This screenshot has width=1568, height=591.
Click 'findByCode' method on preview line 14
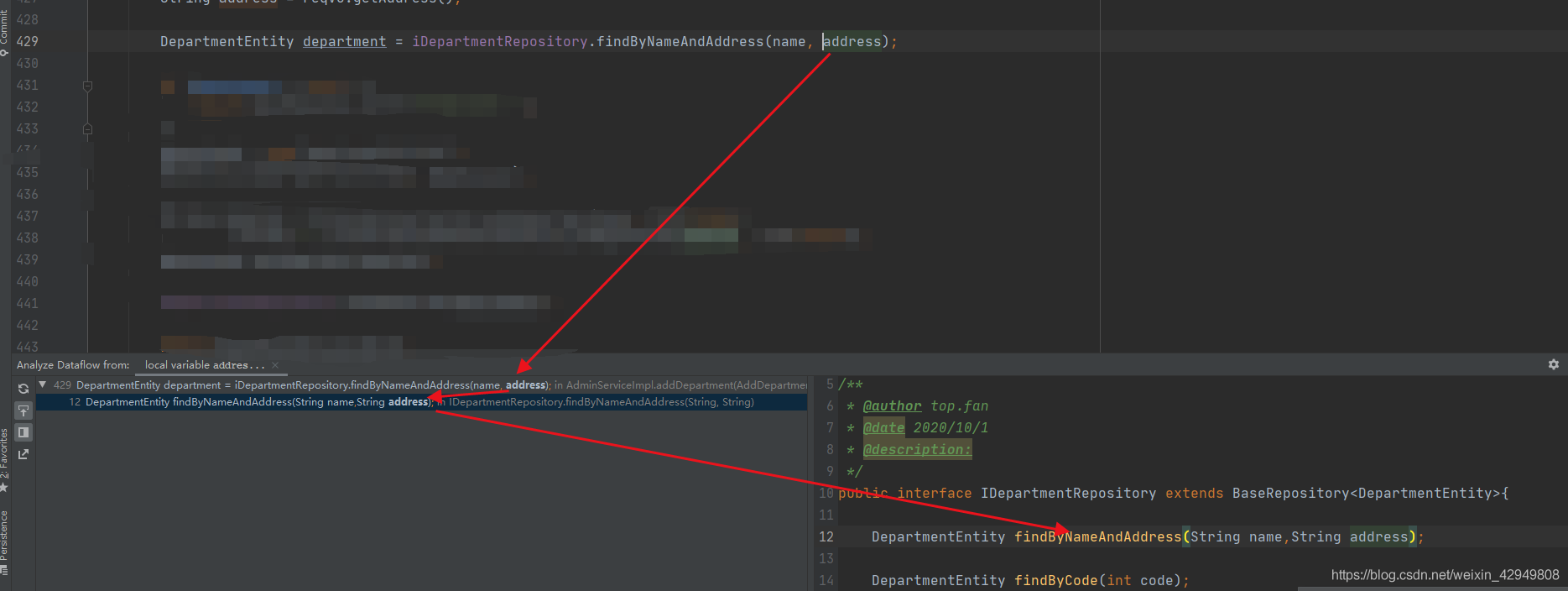coord(1055,580)
